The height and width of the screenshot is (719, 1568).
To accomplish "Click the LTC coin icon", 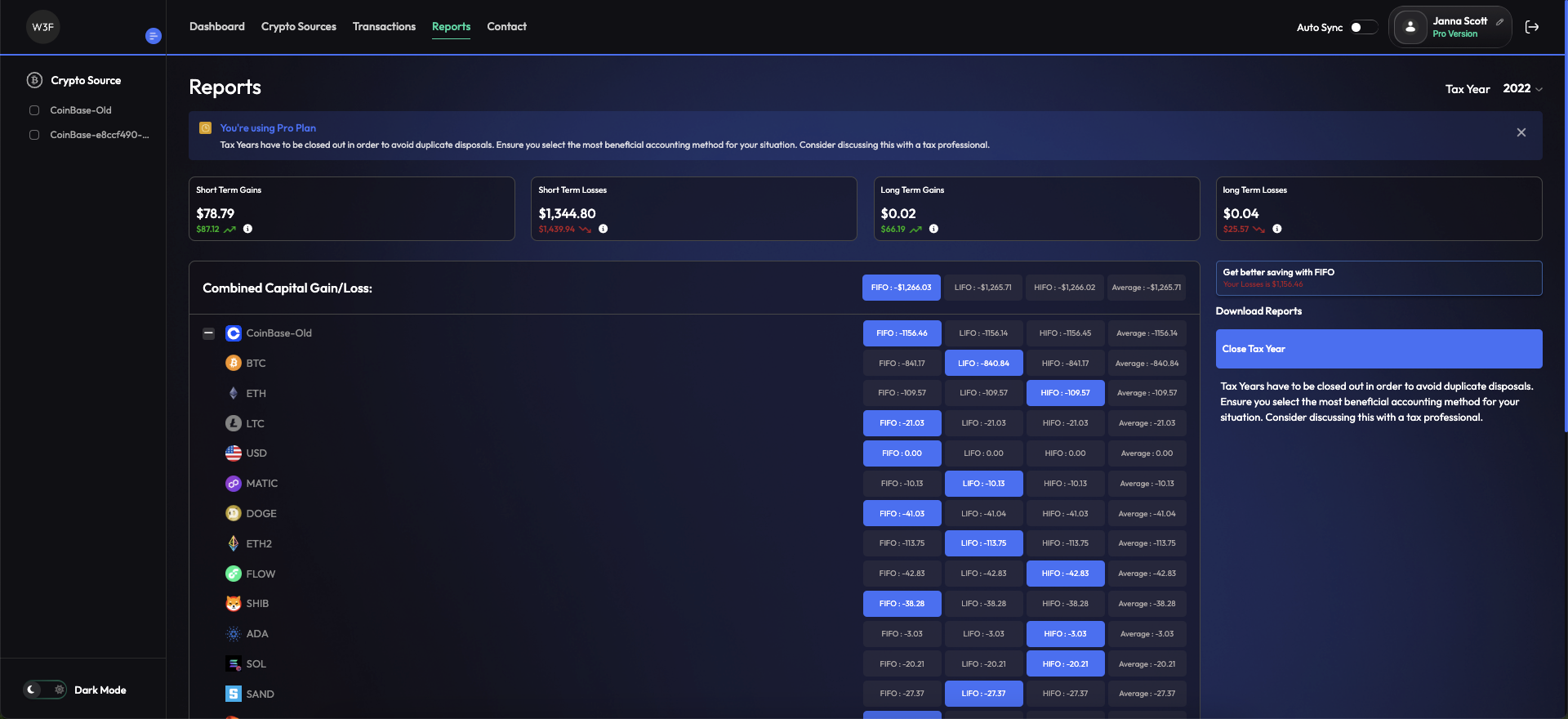I will tap(234, 423).
